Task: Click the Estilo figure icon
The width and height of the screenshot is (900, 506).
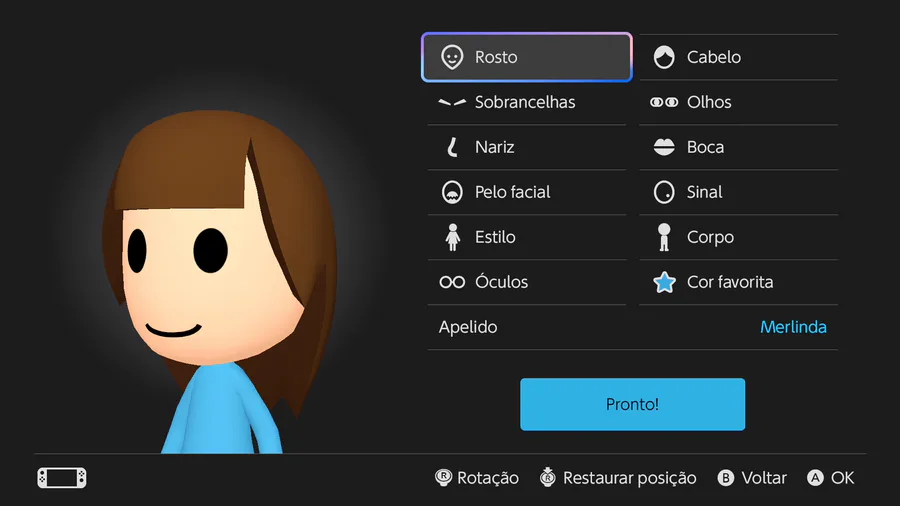Action: (x=452, y=237)
